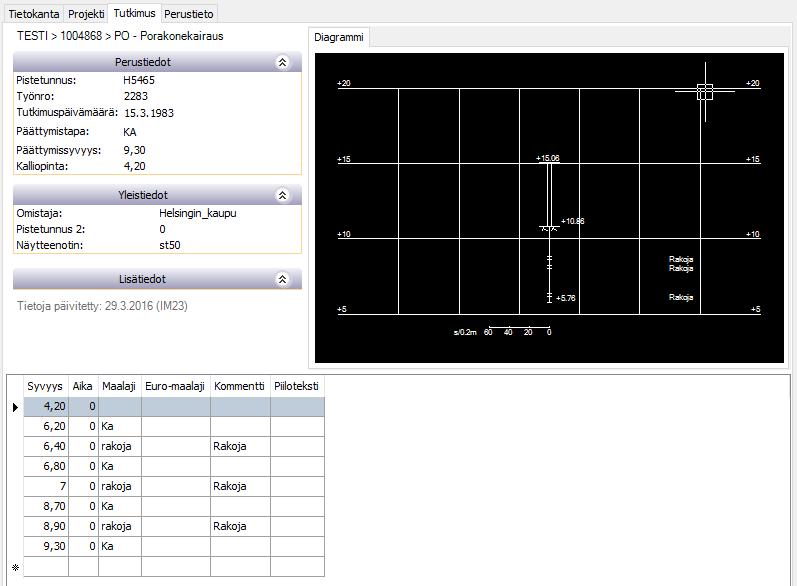Select the Syvyys cell 6,40

(x=46, y=446)
